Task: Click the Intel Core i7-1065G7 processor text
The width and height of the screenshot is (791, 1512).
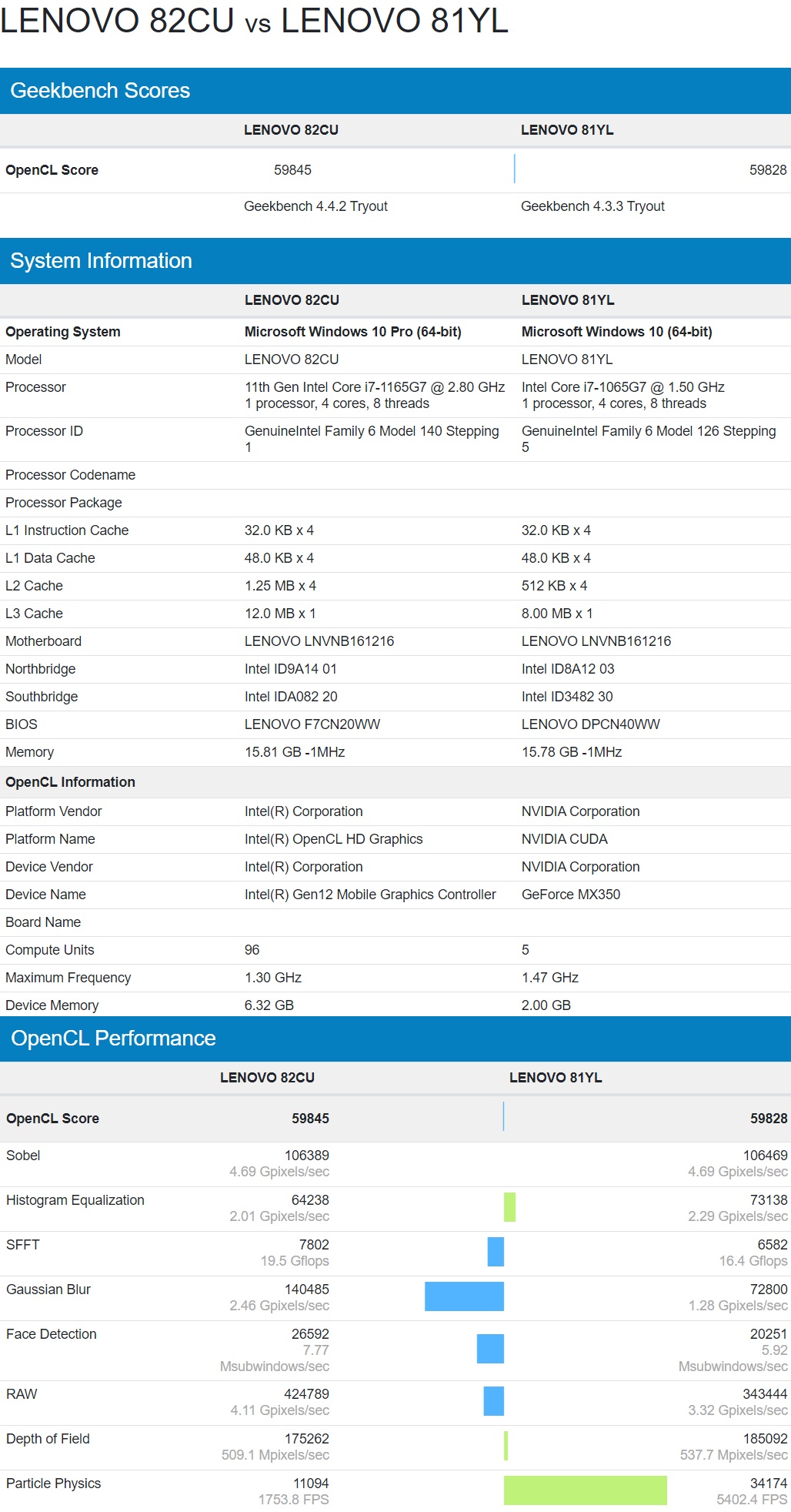Action: (x=623, y=387)
